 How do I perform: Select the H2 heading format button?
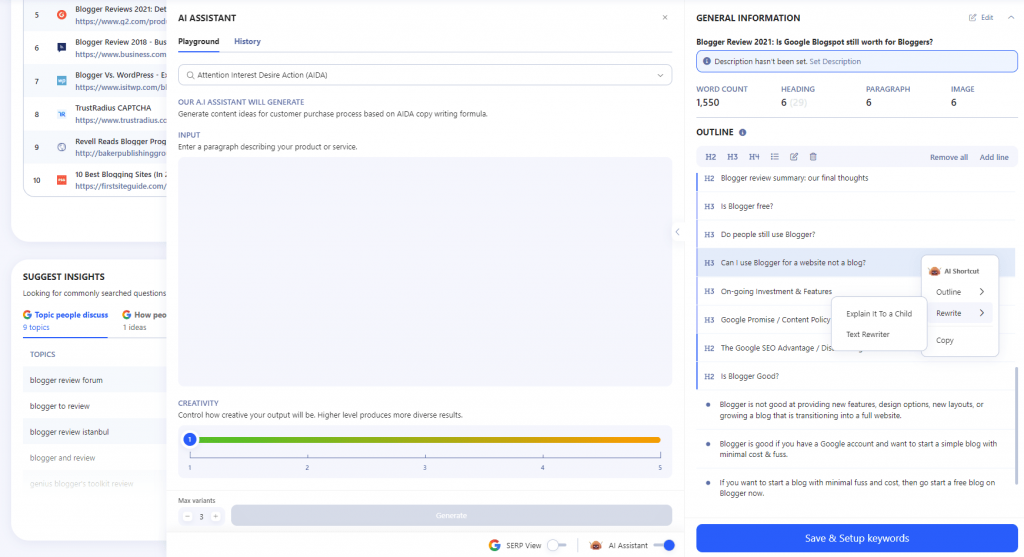(711, 157)
